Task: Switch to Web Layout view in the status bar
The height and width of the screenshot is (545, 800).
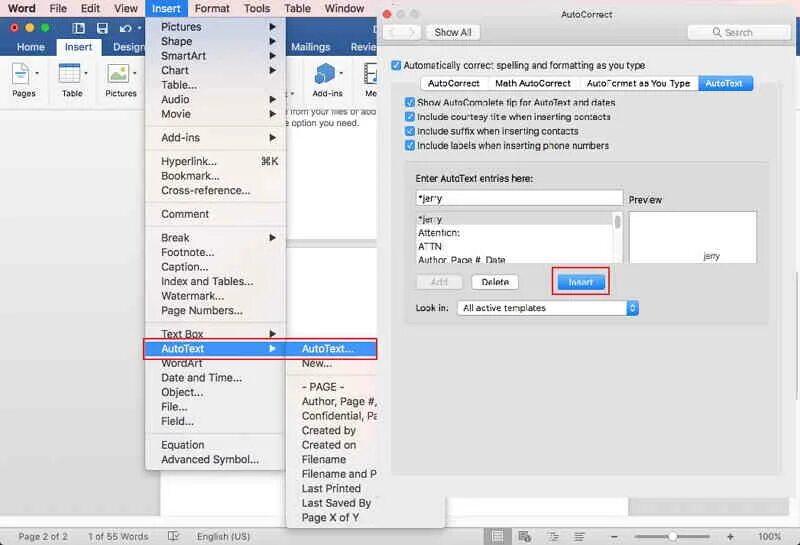Action: [524, 536]
